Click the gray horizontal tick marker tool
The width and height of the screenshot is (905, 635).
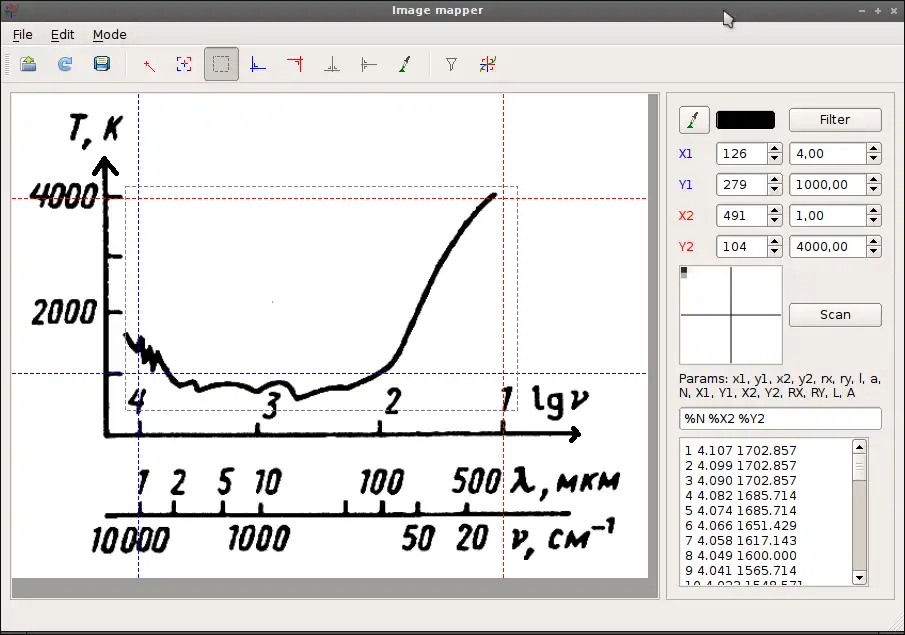[368, 65]
